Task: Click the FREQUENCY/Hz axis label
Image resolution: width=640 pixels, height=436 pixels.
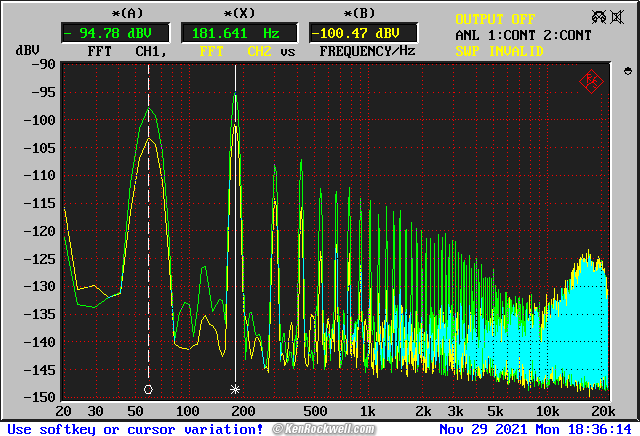Action: coord(367,51)
